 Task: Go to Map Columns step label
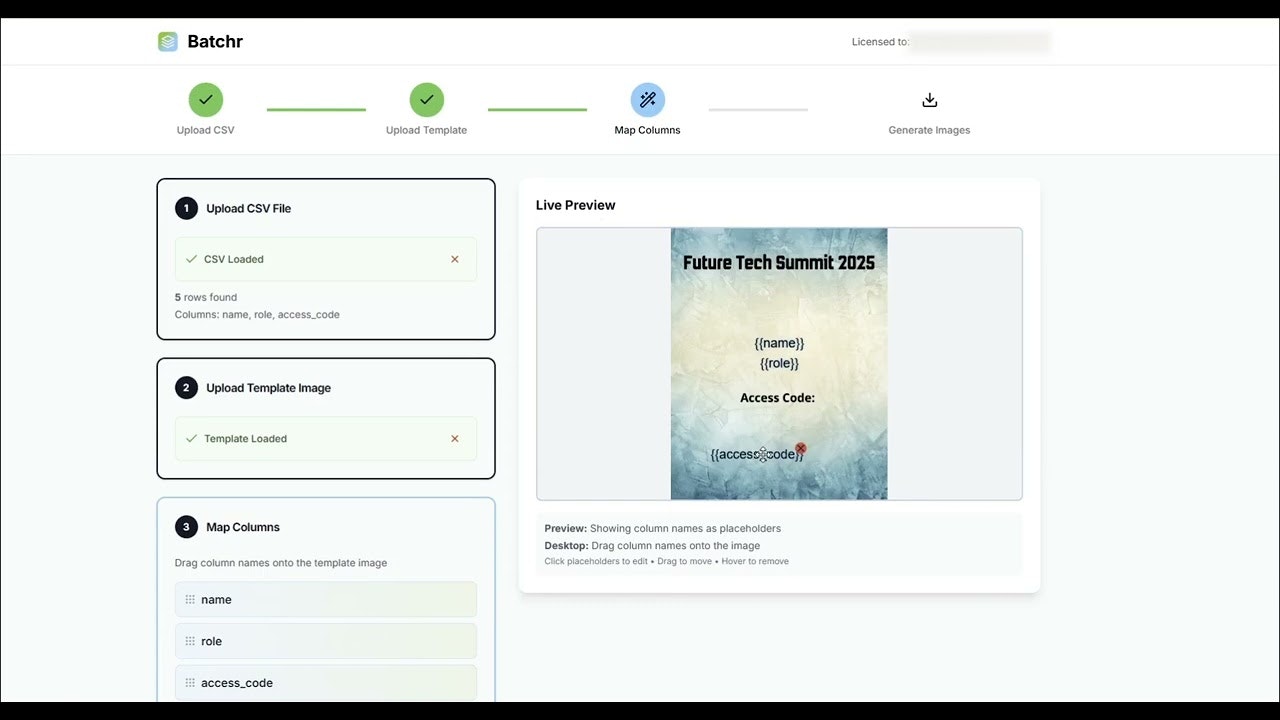pos(648,130)
